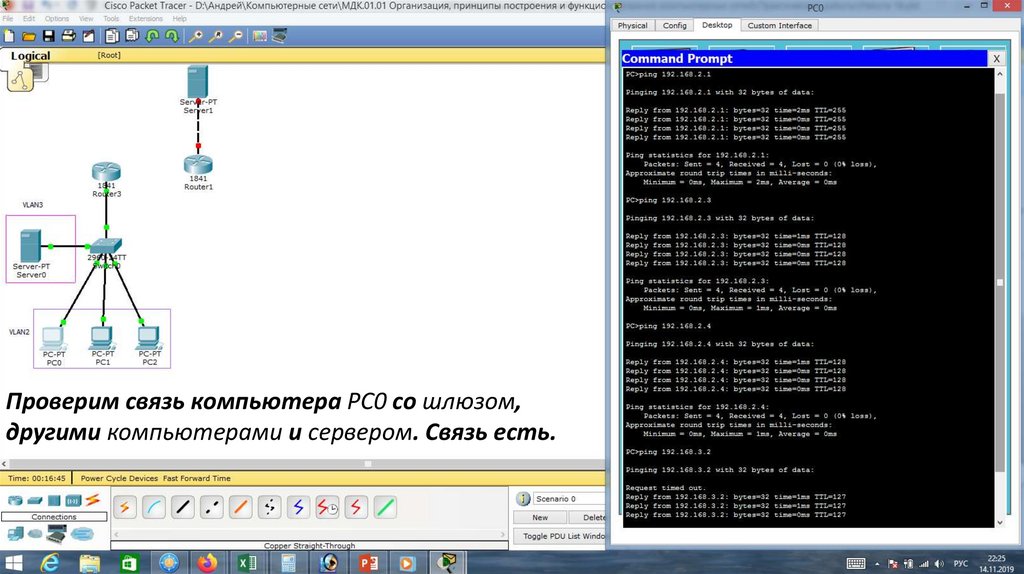Click Power Cycle Devices button
This screenshot has width=1024, height=574.
(120, 479)
